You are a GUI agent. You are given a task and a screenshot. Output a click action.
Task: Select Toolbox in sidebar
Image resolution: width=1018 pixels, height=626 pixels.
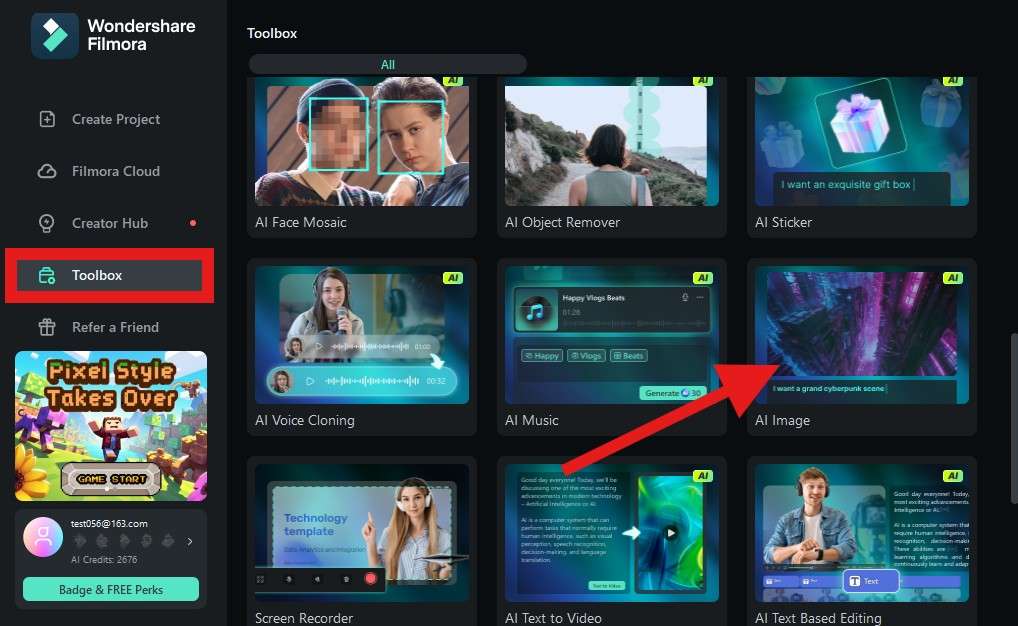(109, 275)
